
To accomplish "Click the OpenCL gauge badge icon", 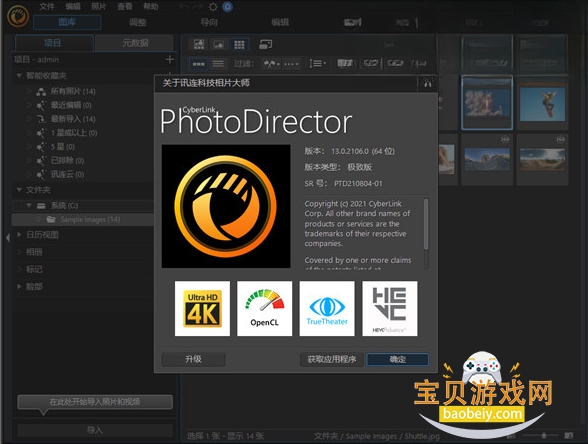I will click(264, 308).
